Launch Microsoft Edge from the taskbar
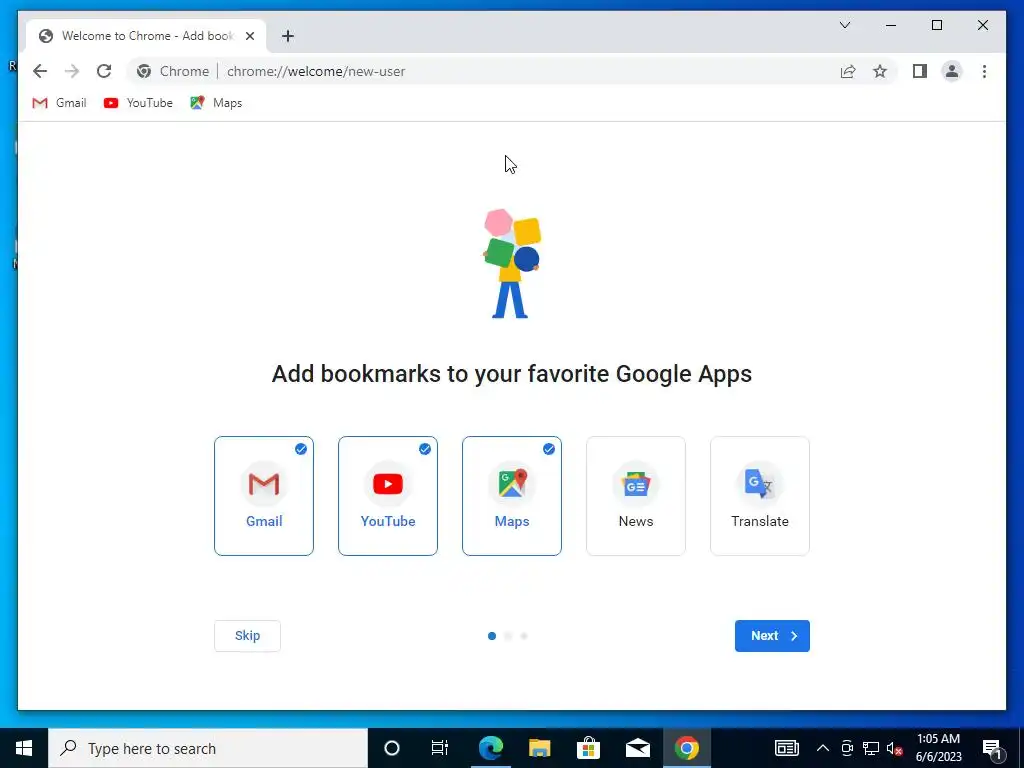The width and height of the screenshot is (1024, 768). (490, 748)
